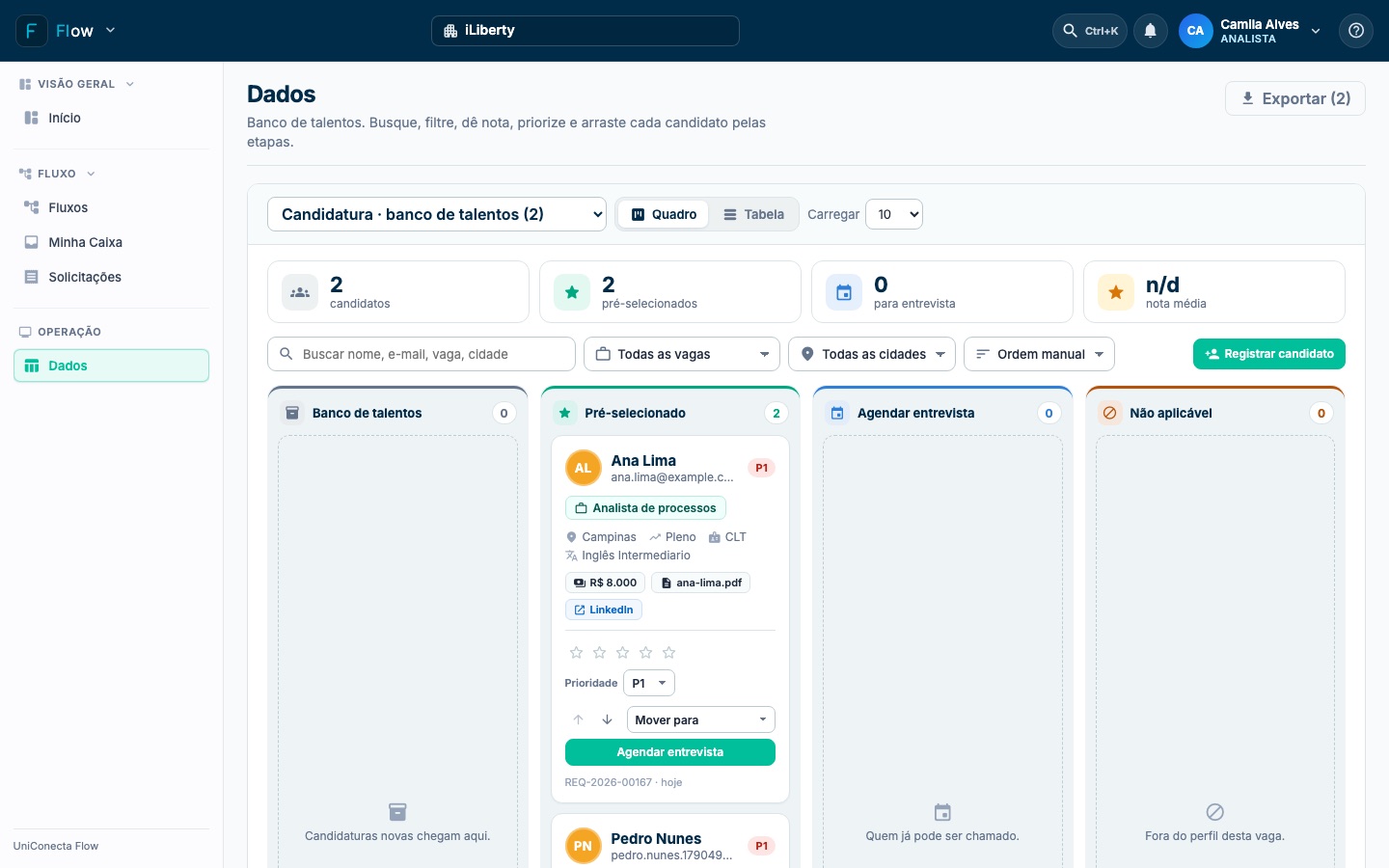Click Ana Lima's AL avatar
The image size is (1389, 868).
pyautogui.click(x=583, y=468)
